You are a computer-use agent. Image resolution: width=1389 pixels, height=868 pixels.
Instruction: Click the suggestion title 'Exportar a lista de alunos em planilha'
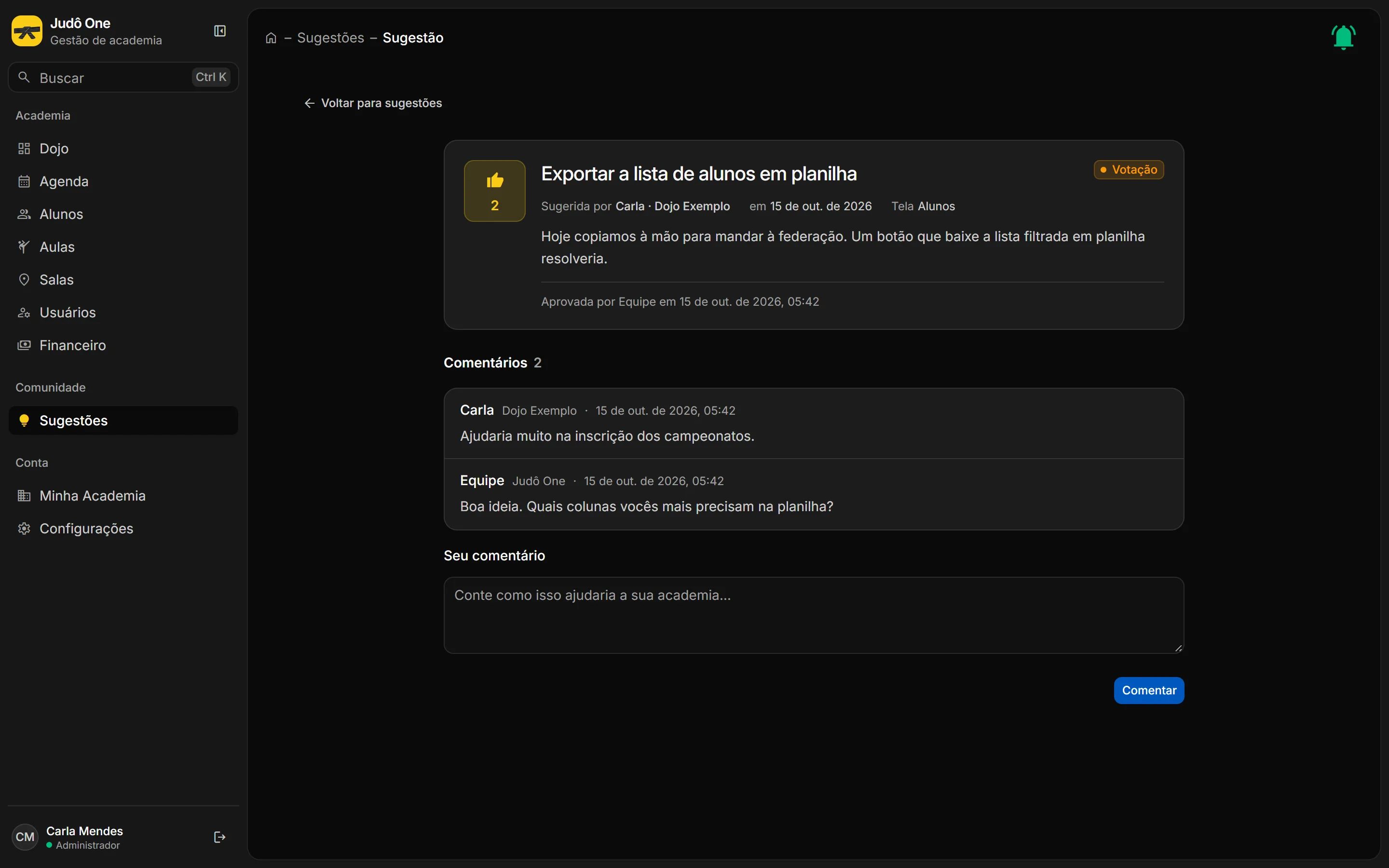click(698, 174)
